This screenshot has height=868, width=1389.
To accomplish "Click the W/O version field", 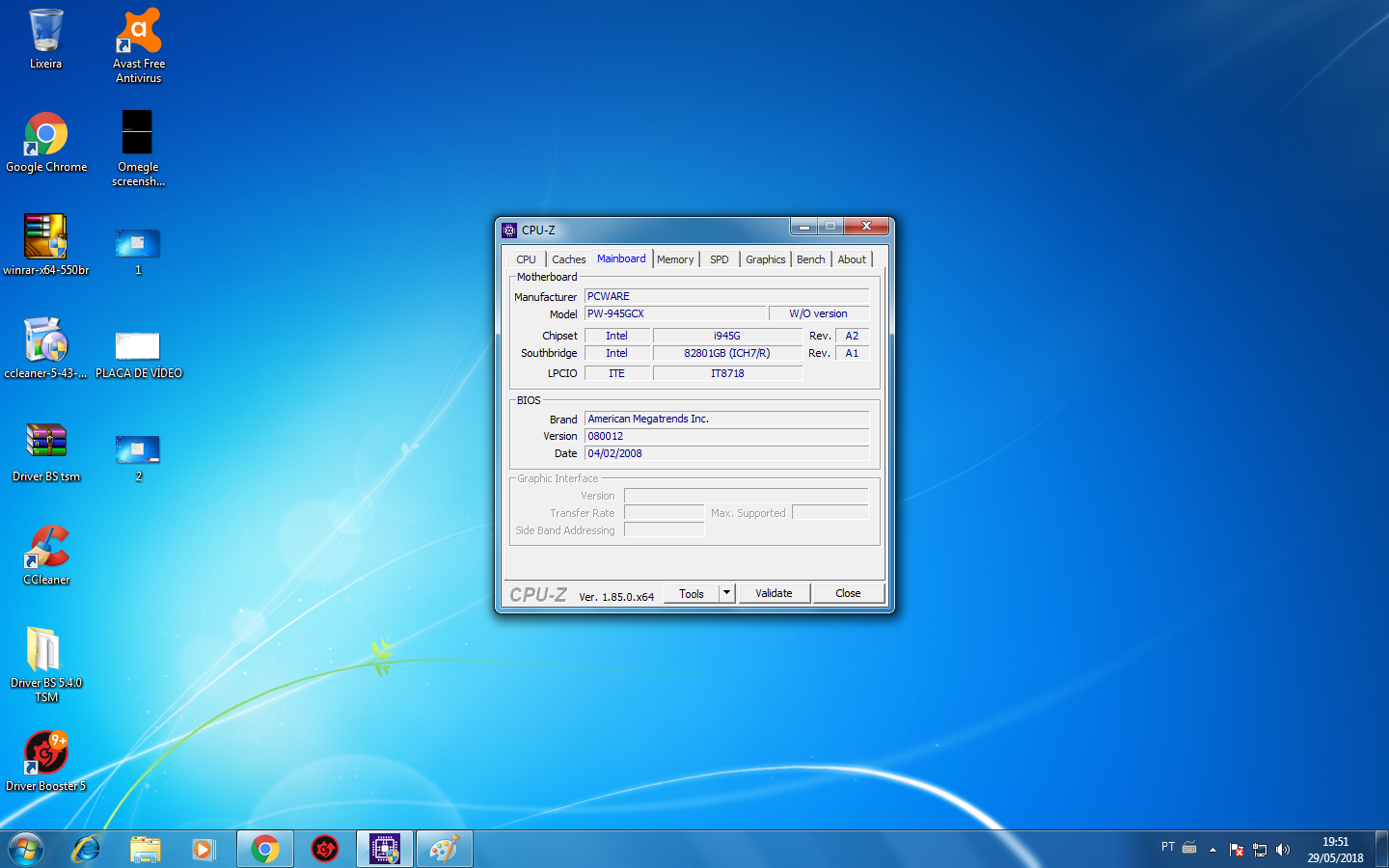I will click(x=819, y=313).
